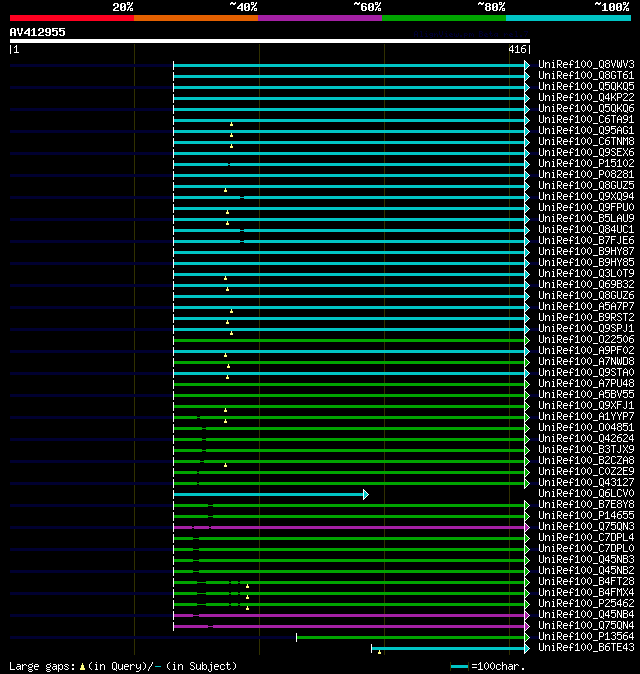640x674 pixels.
Task: Select the UniRef100_B6TE43 label
Action: point(586,648)
